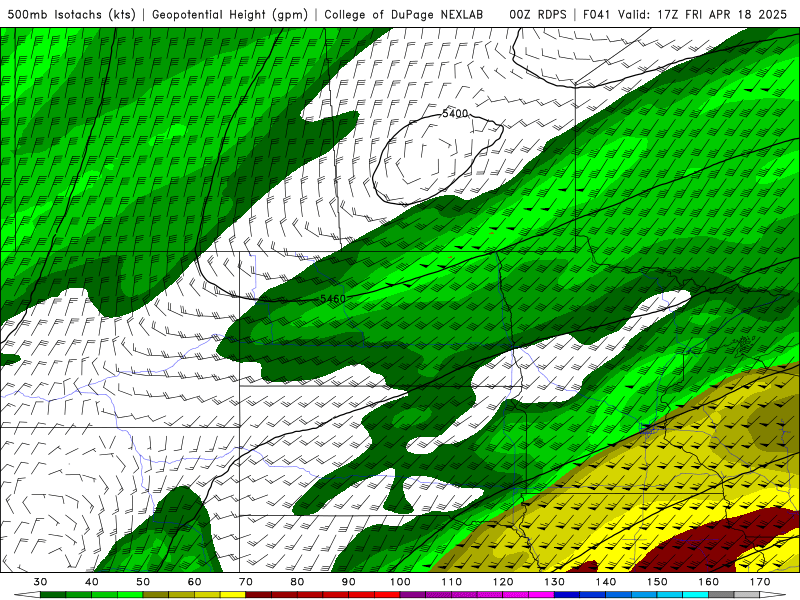This screenshot has width=800, height=600.
Task: Click the 80 value on the color scale
Action: 297,582
